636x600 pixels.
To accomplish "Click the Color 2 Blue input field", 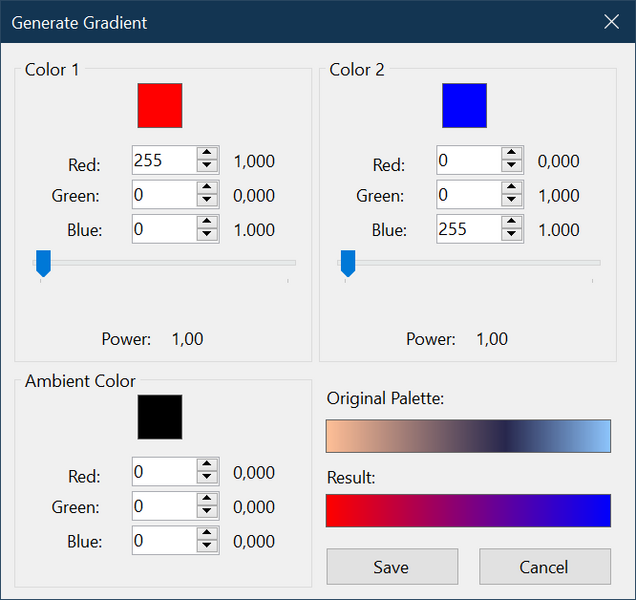I will click(x=467, y=230).
